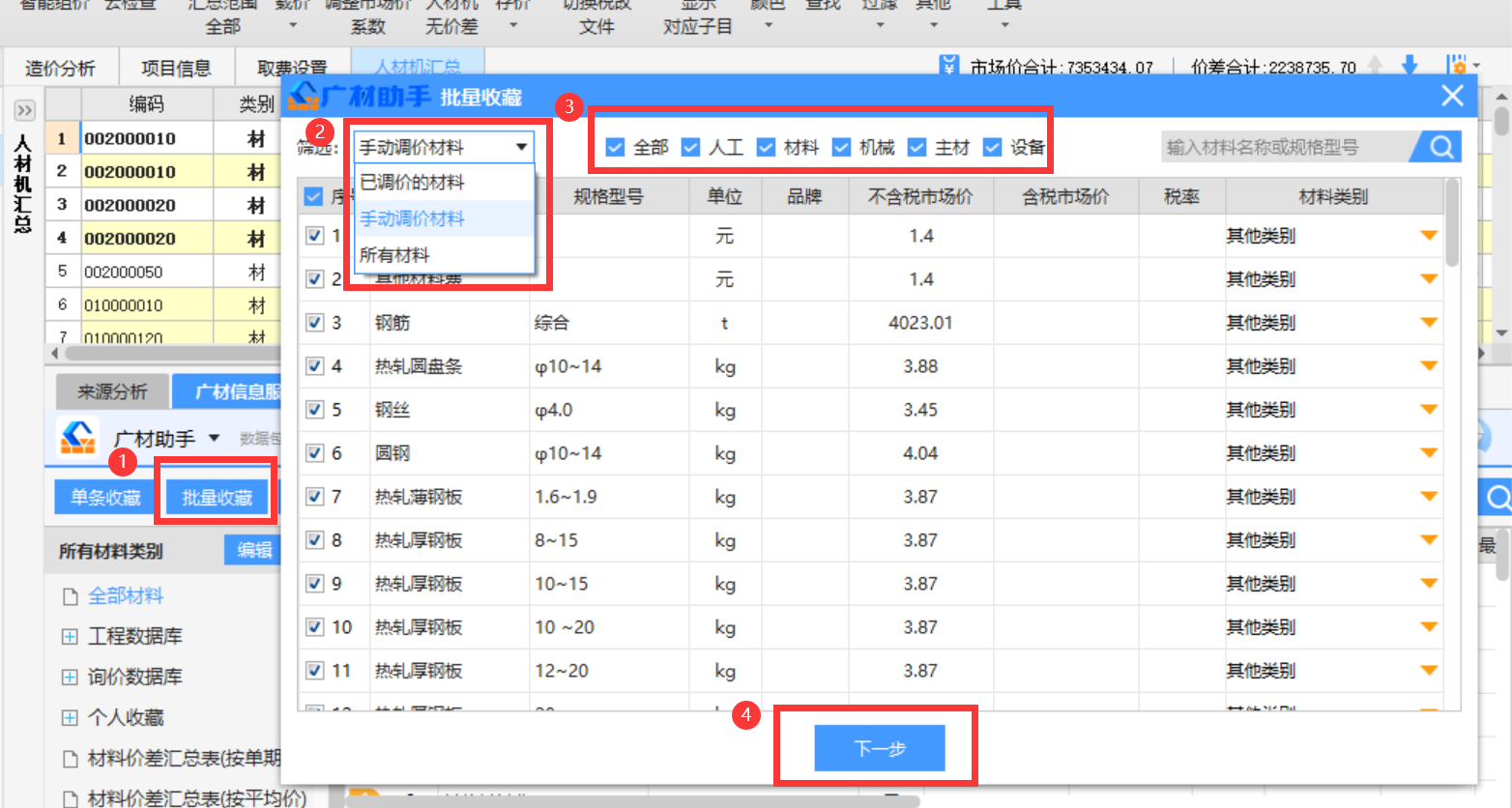Uncheck row 4 热轧圆盘条 checkbox
The image size is (1512, 808).
[314, 366]
